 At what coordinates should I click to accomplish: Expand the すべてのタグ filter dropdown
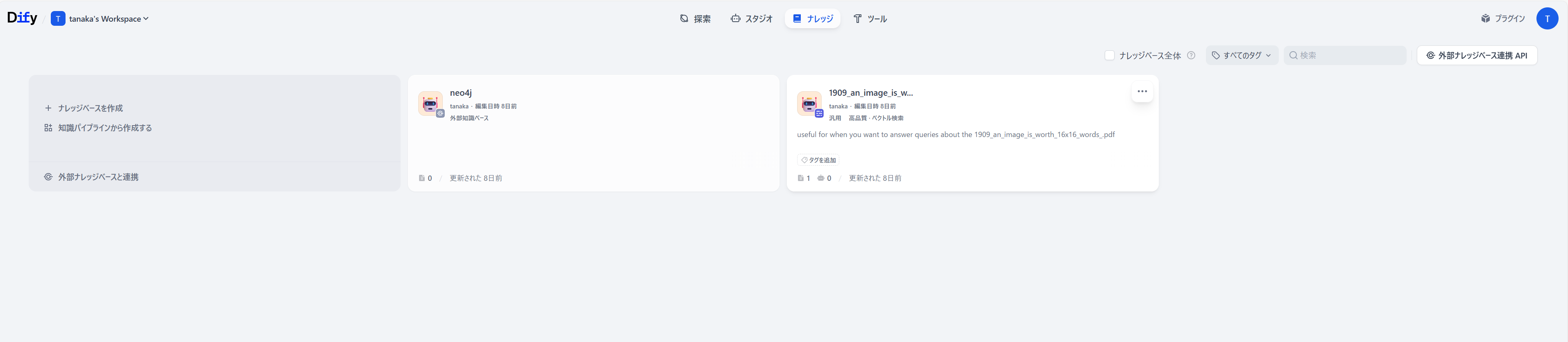(1242, 55)
